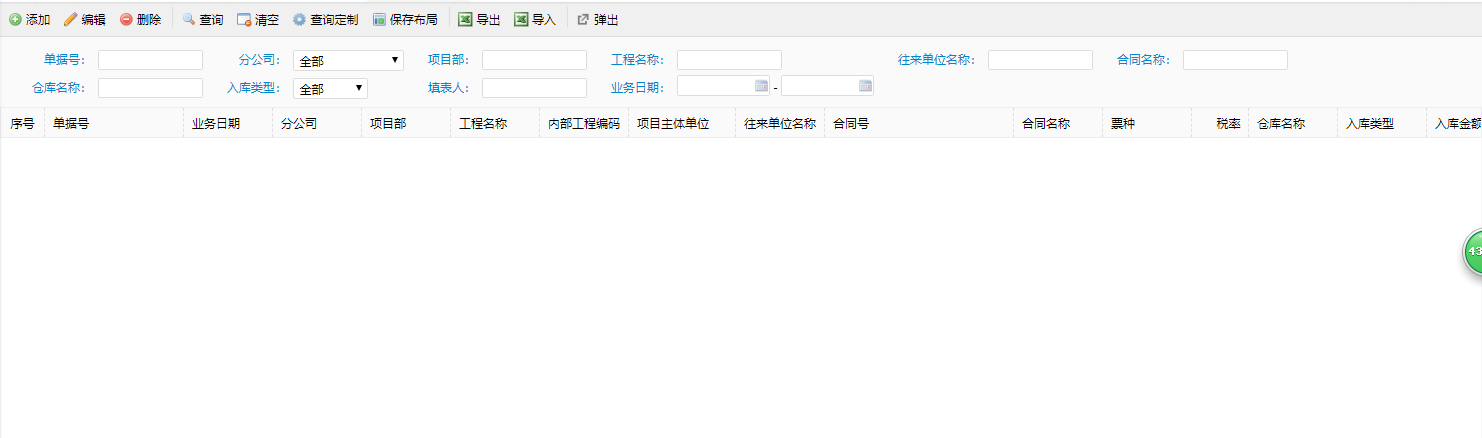Sort by 合同号 column header
Screen dimensions: 1482x438
click(x=918, y=124)
